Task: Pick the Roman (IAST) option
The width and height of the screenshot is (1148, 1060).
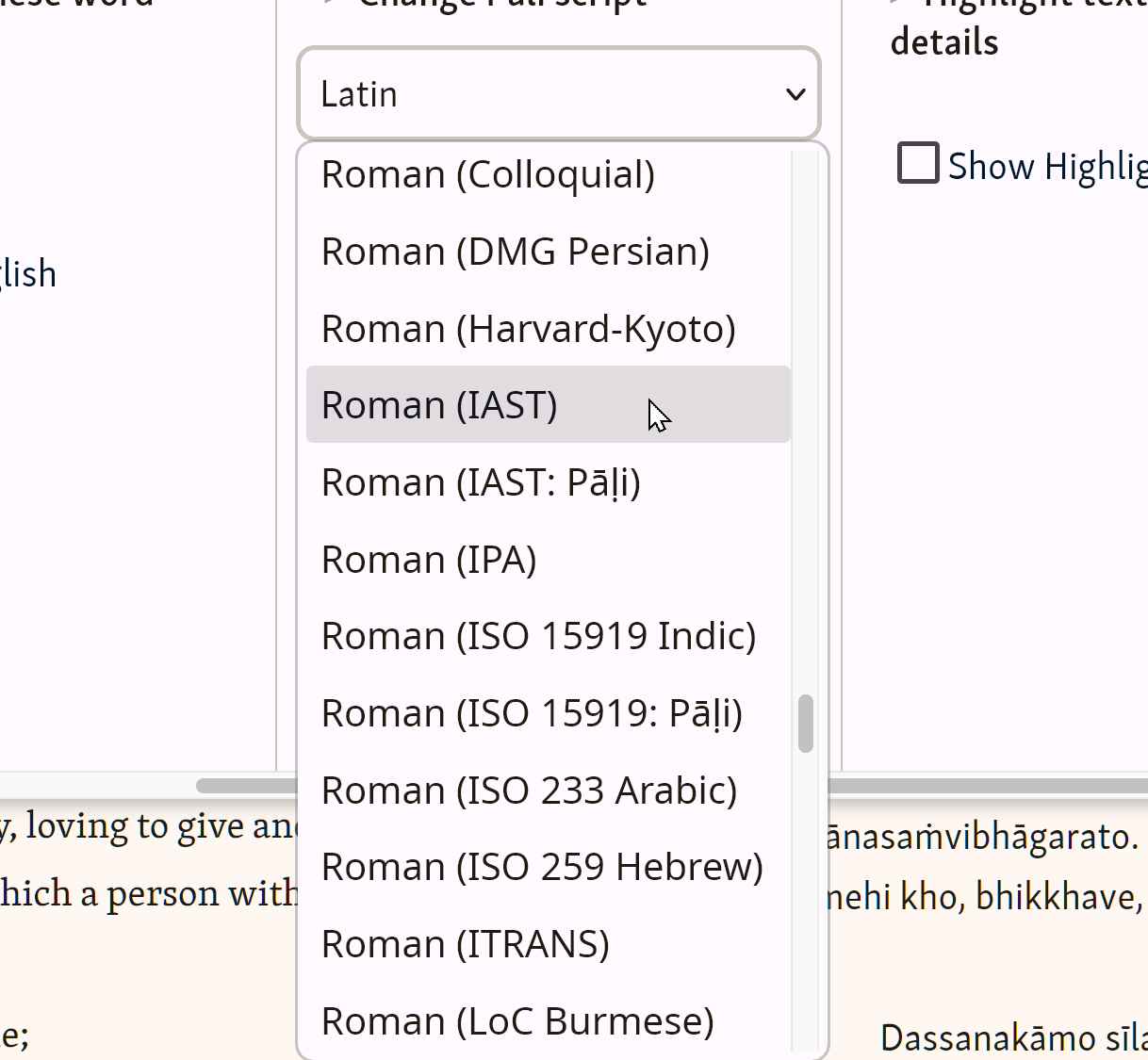Action: pyautogui.click(x=439, y=405)
